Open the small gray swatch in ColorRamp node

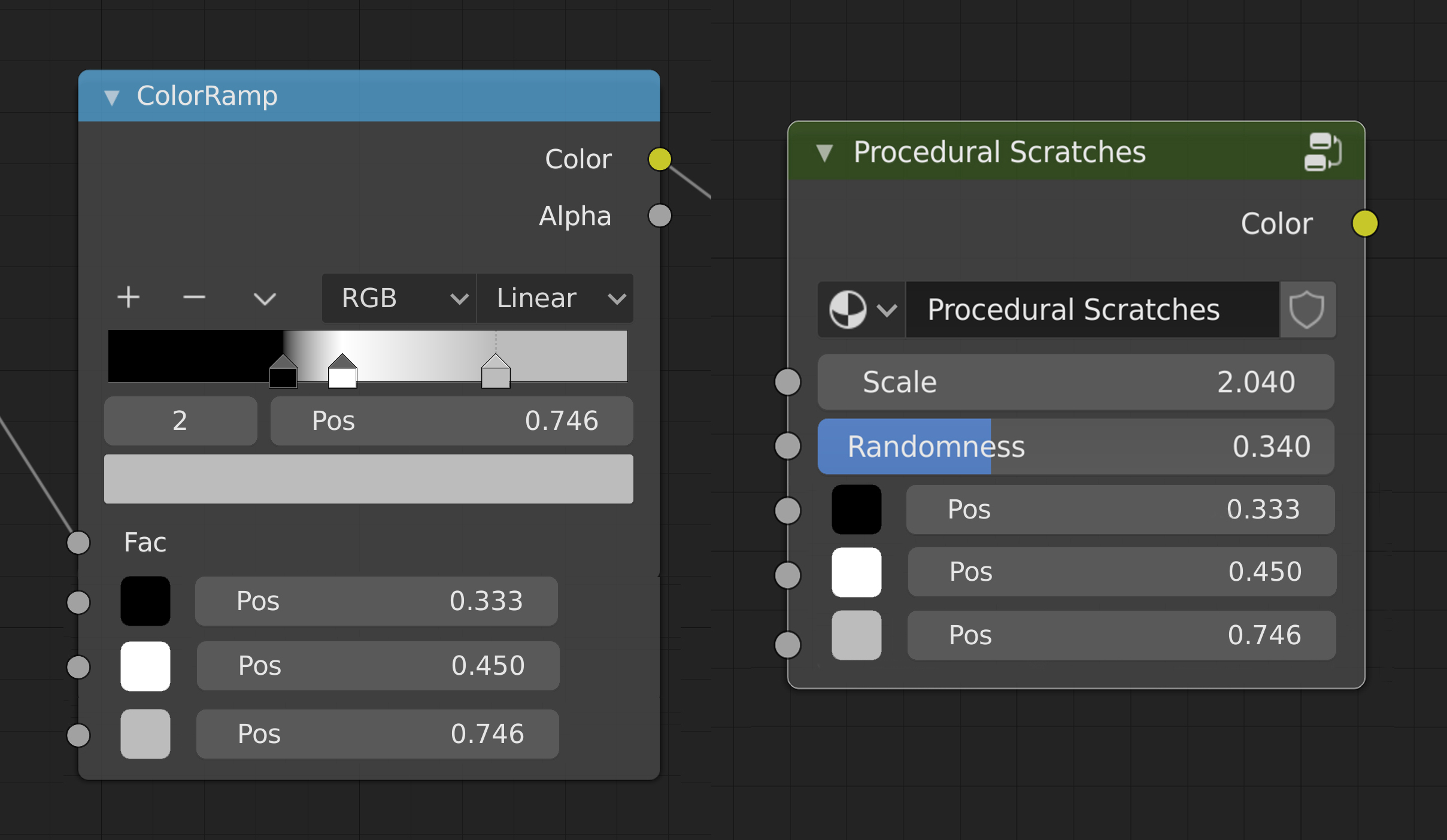point(145,734)
